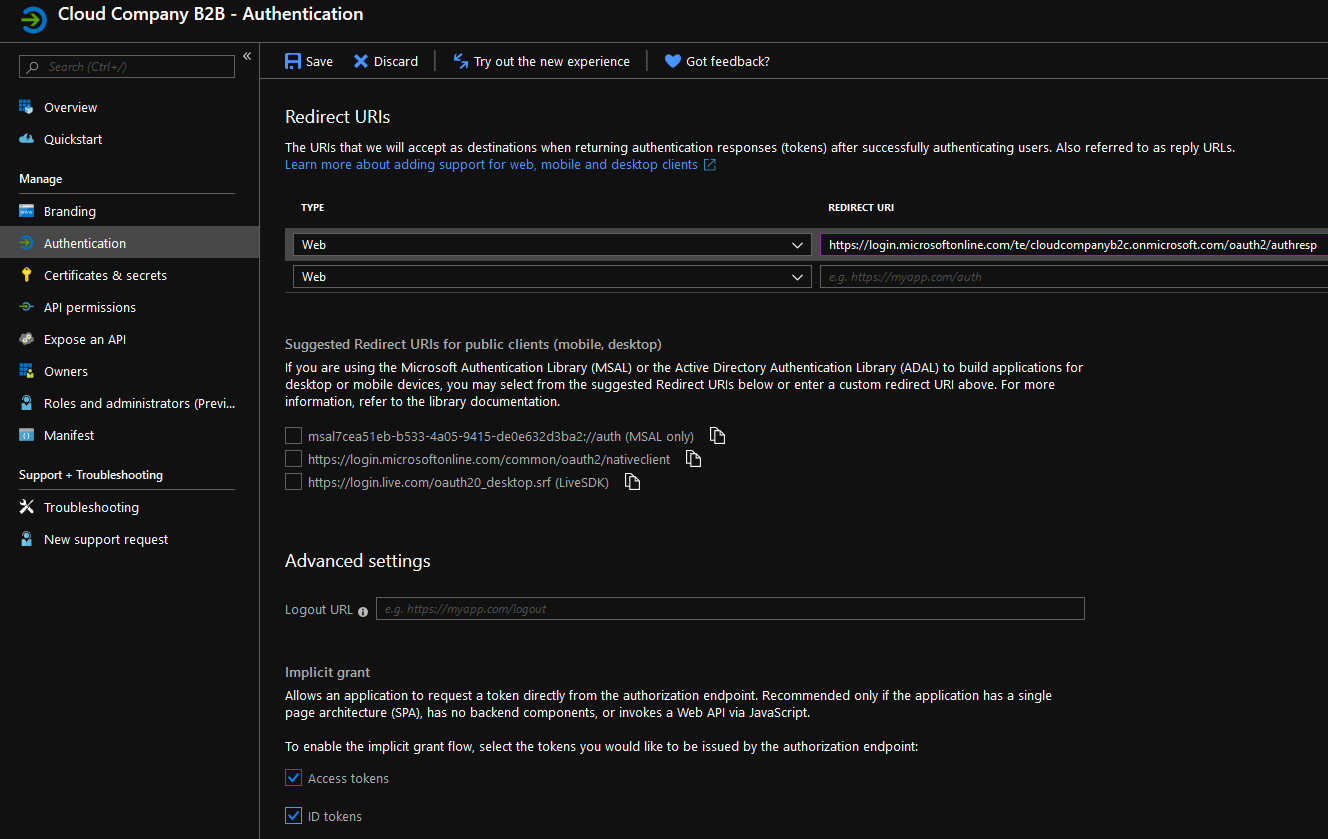Switch to the Overview section
1328x839 pixels.
click(x=70, y=107)
